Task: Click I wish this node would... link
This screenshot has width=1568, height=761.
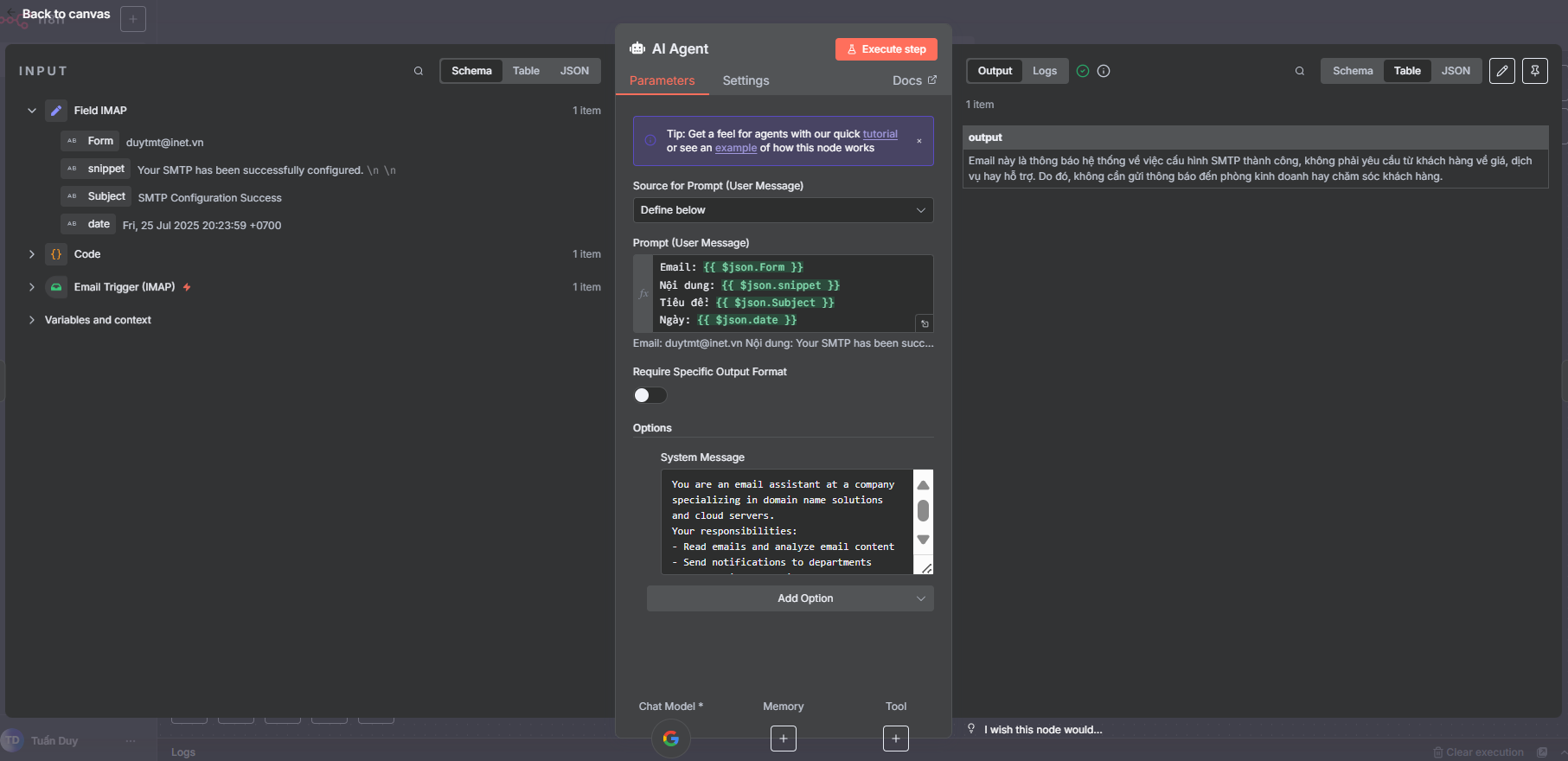Action: tap(1043, 730)
